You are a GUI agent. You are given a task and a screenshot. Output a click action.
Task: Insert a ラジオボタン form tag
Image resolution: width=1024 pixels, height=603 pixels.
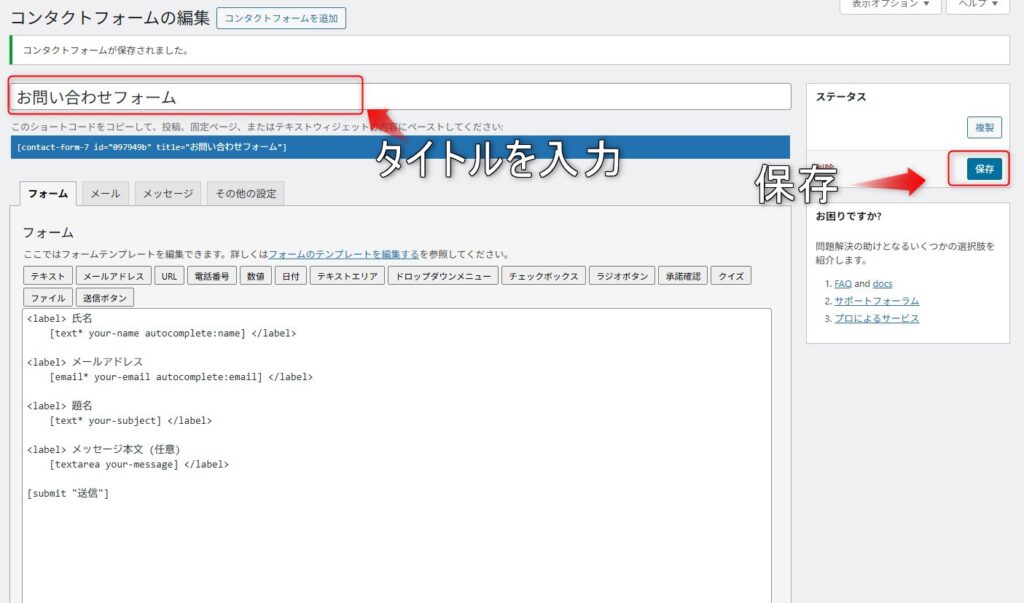[621, 276]
